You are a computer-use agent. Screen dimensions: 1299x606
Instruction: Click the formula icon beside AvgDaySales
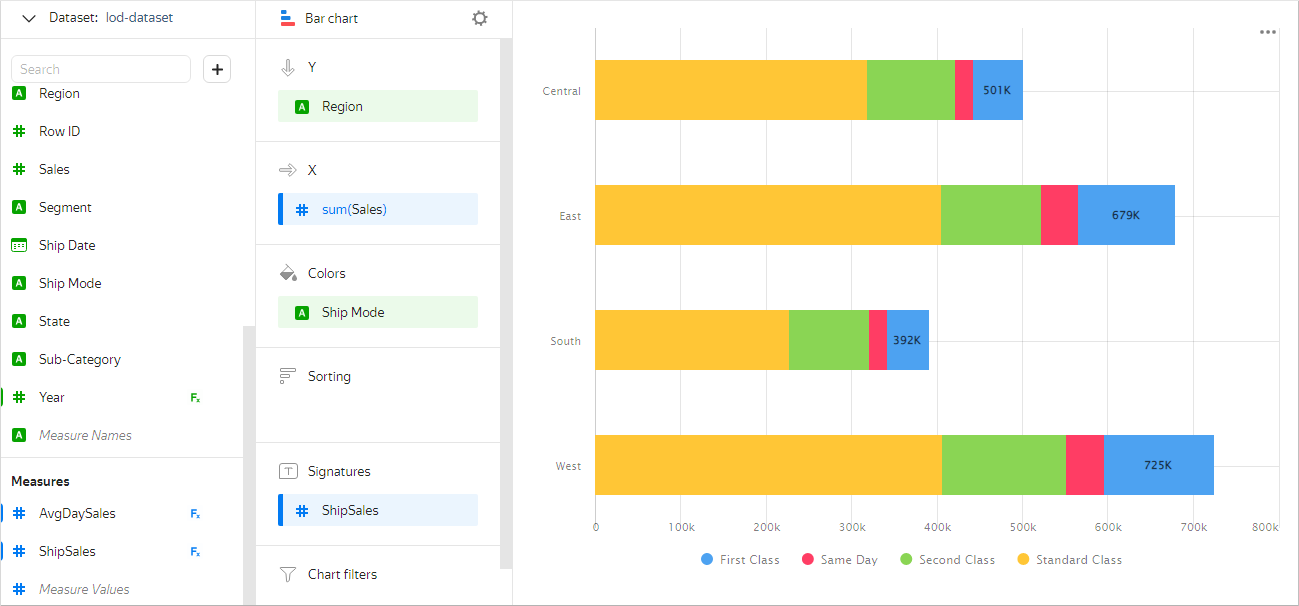(195, 514)
